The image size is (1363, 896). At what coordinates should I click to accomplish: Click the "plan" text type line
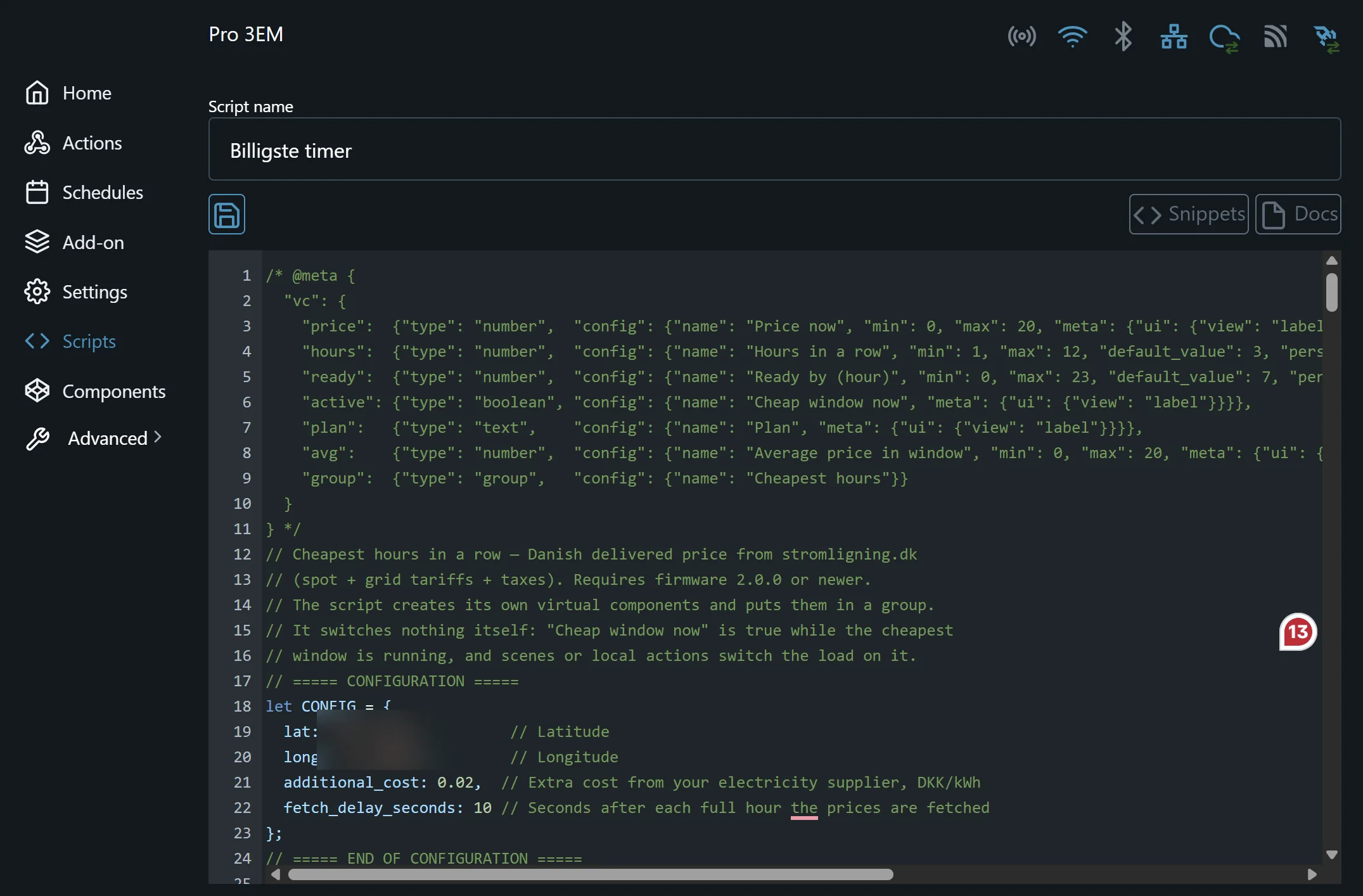[722, 428]
